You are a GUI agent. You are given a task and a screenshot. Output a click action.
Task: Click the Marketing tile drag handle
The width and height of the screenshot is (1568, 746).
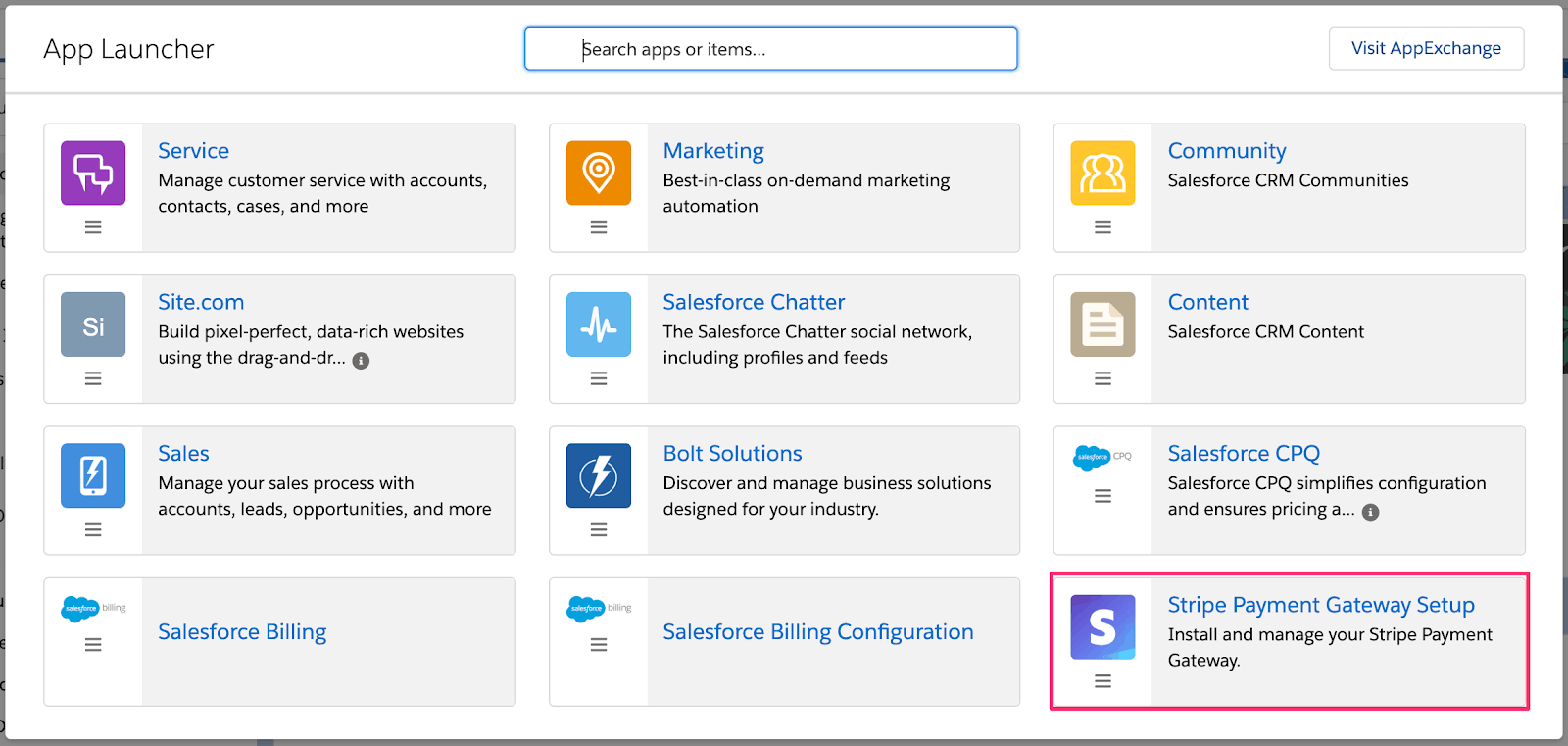tap(599, 227)
